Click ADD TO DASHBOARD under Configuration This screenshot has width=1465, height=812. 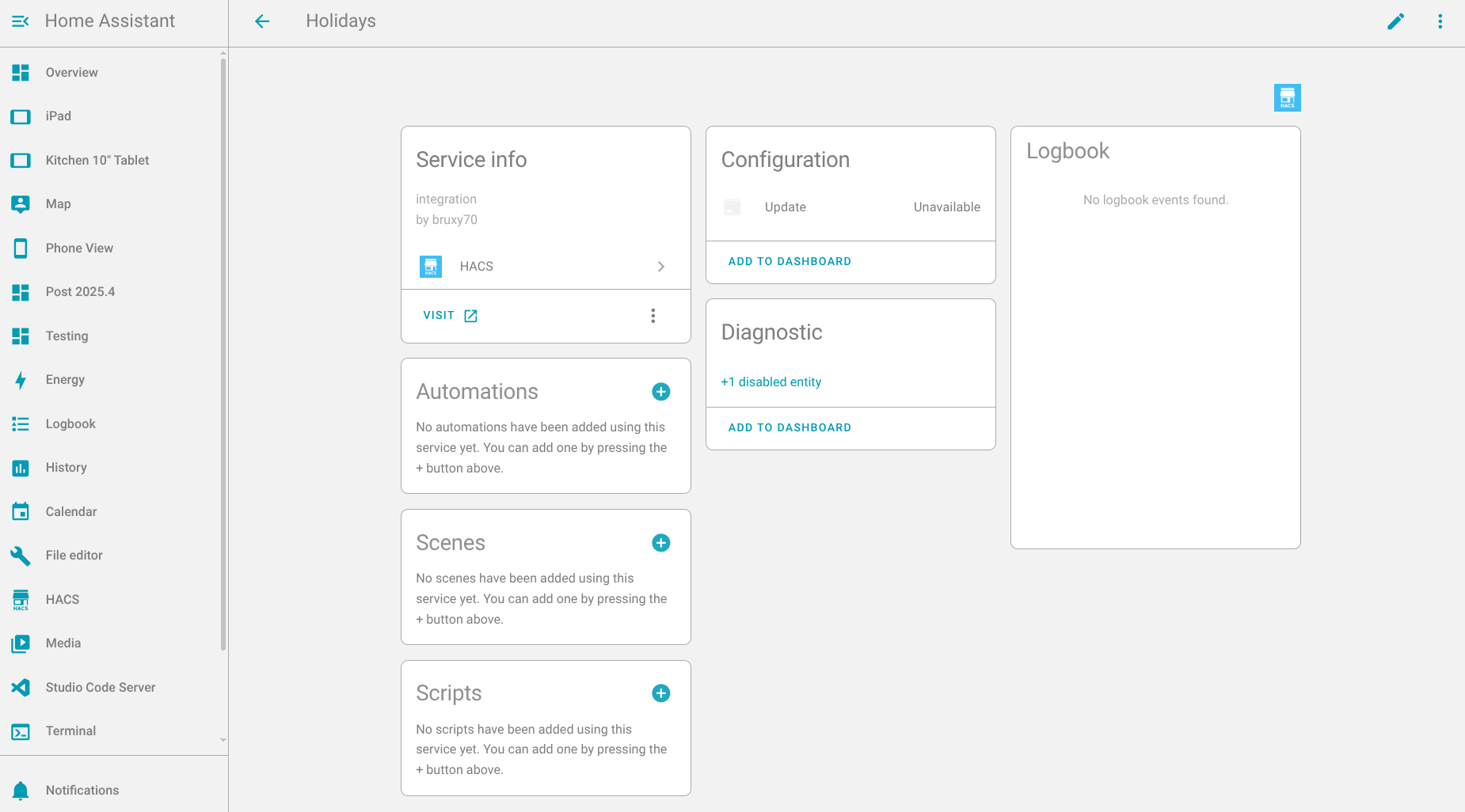(790, 262)
